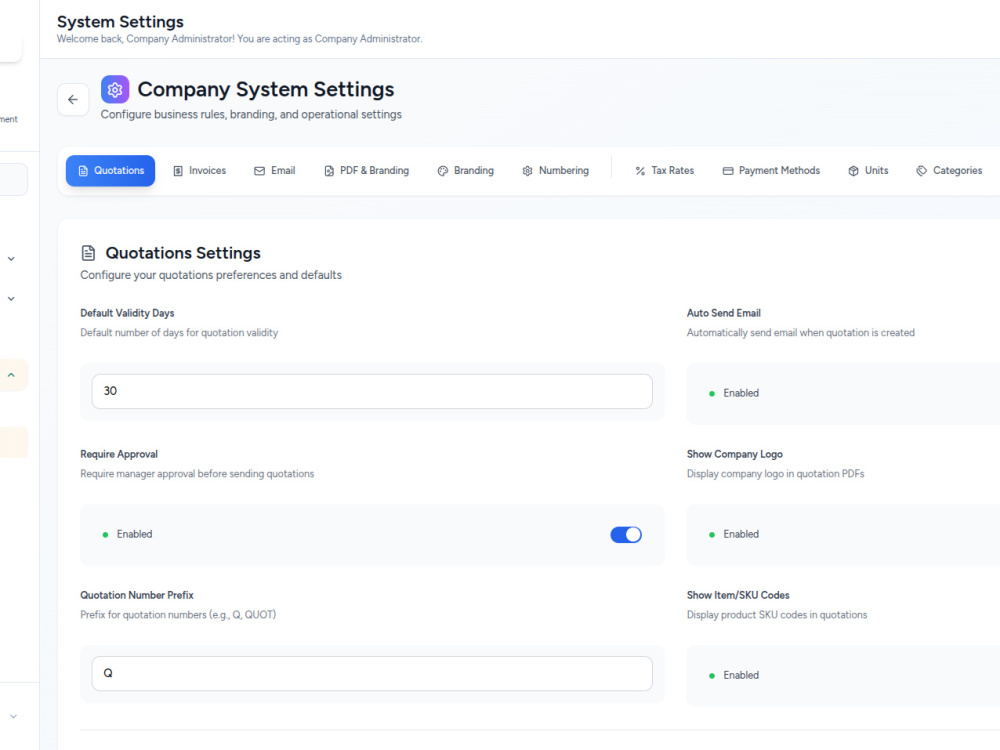
Task: Click the Email envelope icon
Action: click(259, 171)
